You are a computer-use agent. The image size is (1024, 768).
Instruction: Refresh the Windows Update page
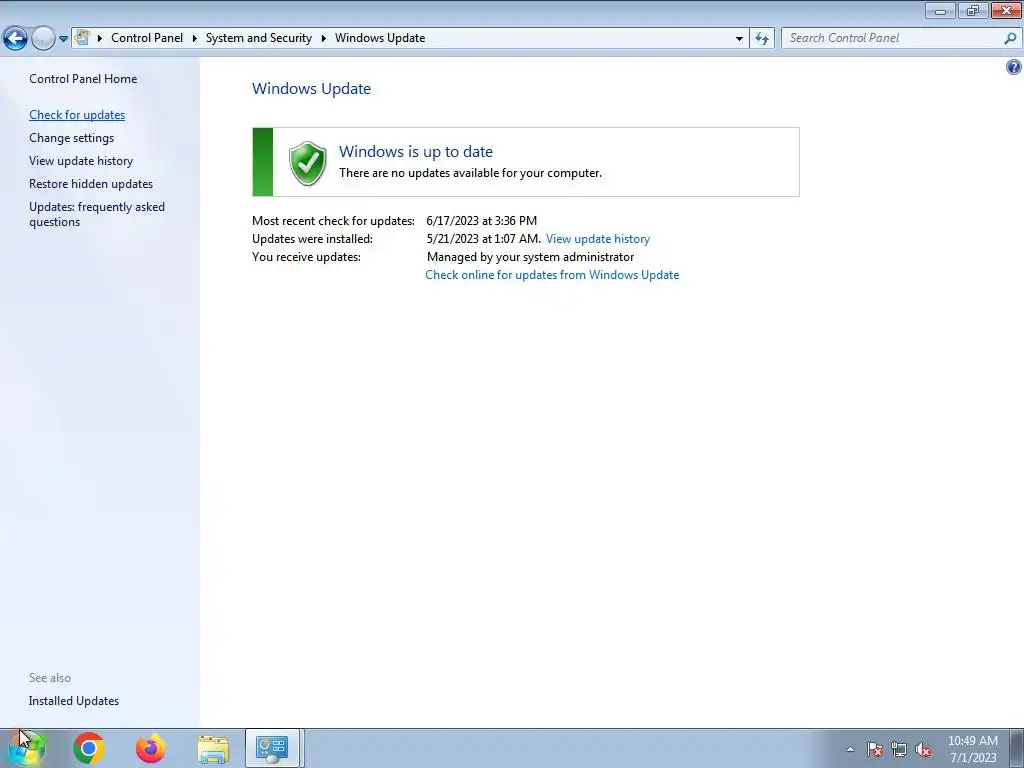[x=761, y=38]
